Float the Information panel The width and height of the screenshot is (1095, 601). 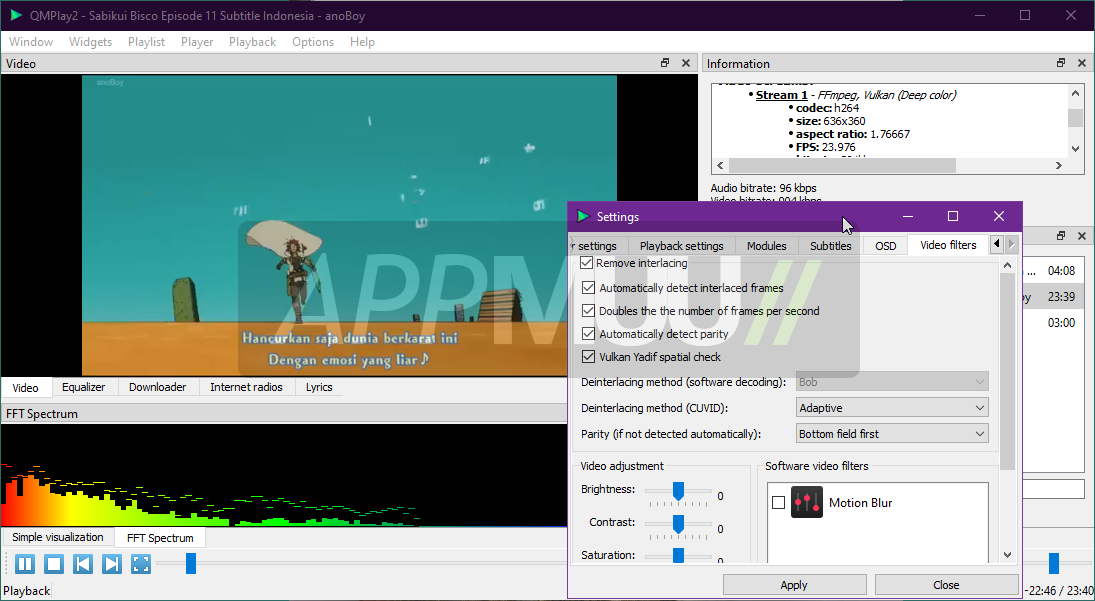[x=1061, y=63]
